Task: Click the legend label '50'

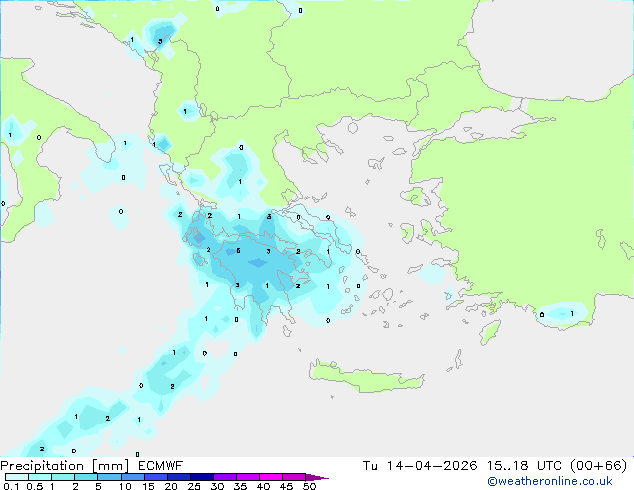Action: point(310,486)
